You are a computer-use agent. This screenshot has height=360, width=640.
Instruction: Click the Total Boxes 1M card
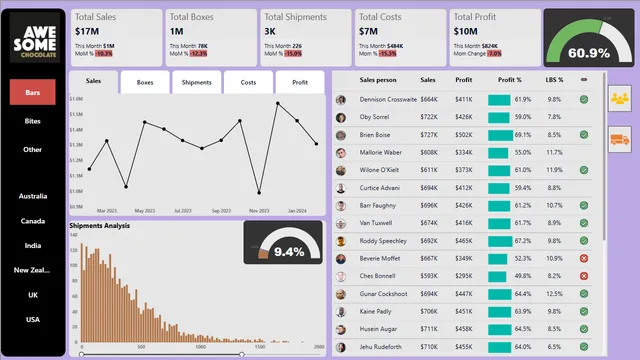coord(211,38)
